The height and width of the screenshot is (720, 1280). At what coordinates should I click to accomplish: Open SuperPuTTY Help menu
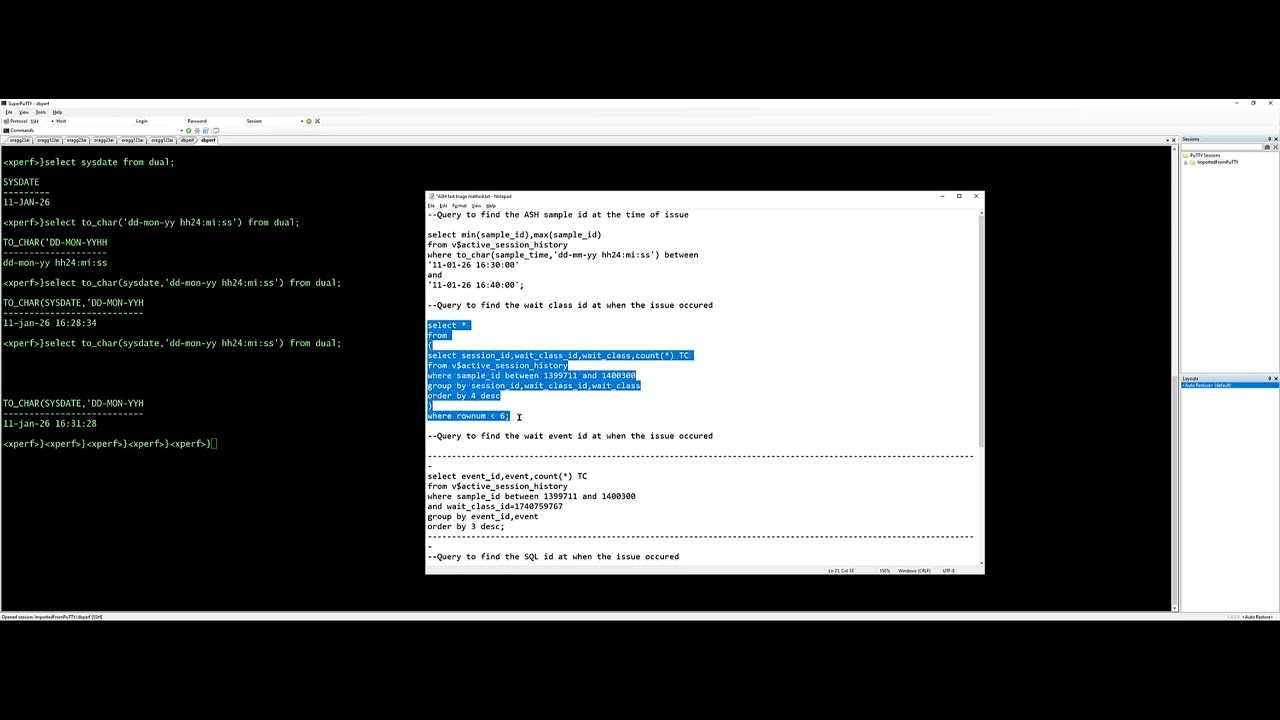point(57,112)
